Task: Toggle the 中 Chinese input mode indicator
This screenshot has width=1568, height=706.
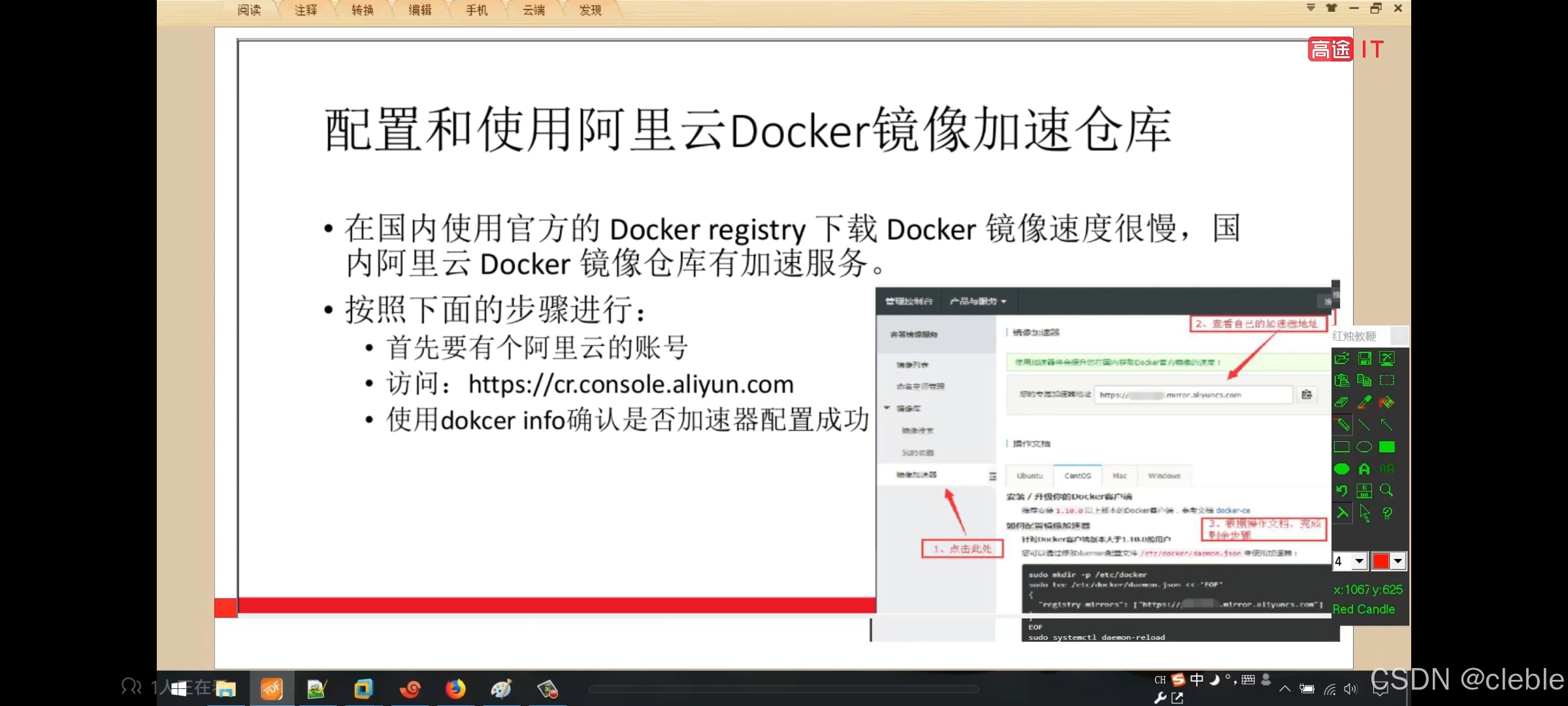Action: point(1196,679)
